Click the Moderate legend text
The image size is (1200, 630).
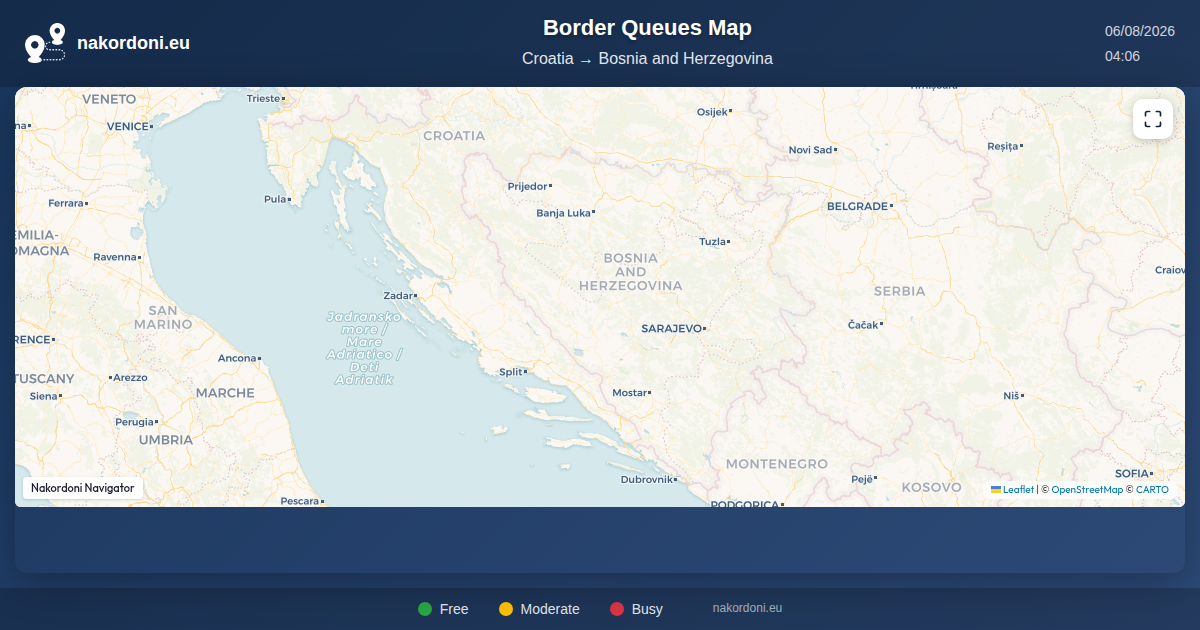pyautogui.click(x=550, y=609)
